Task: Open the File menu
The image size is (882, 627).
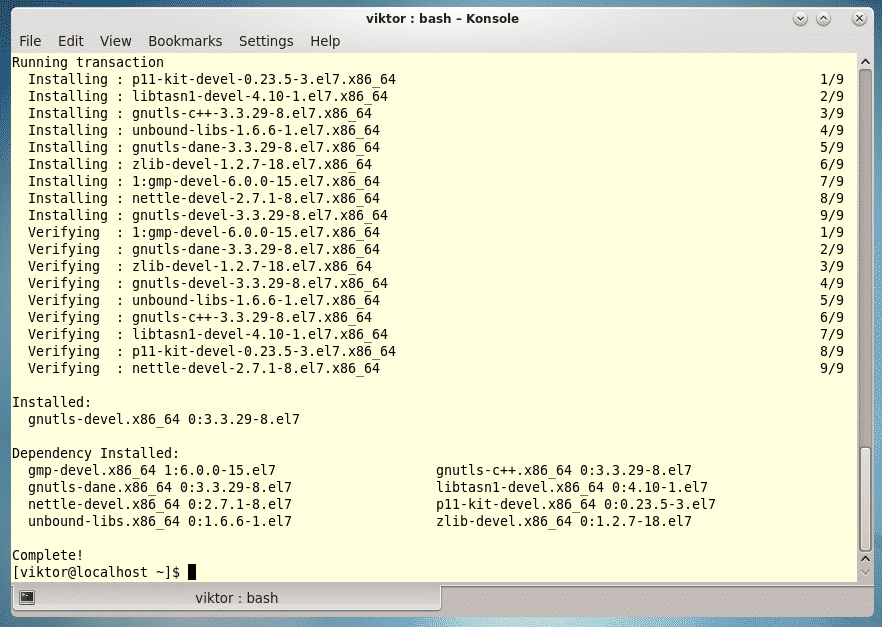Action: pyautogui.click(x=30, y=41)
